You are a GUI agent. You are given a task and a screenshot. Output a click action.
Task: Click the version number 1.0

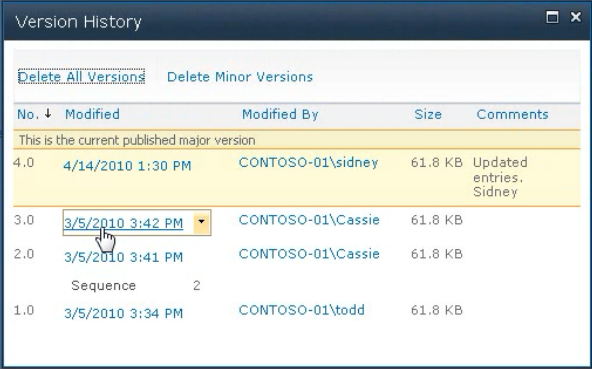24,310
